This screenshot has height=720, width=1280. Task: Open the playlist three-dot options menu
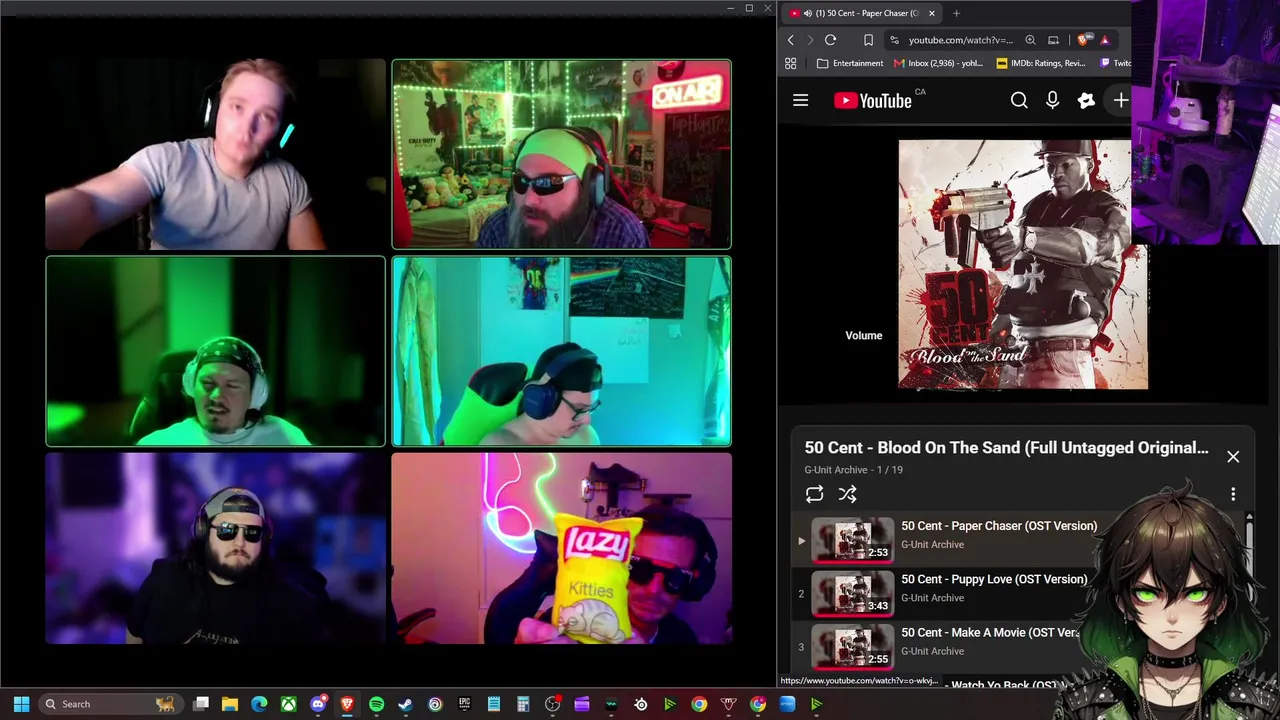1233,494
